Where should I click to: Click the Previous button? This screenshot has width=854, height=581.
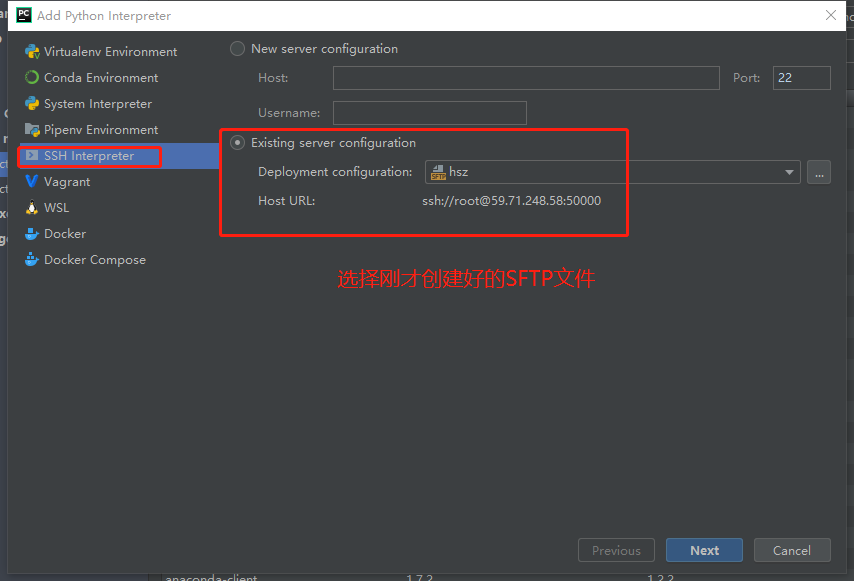click(617, 551)
